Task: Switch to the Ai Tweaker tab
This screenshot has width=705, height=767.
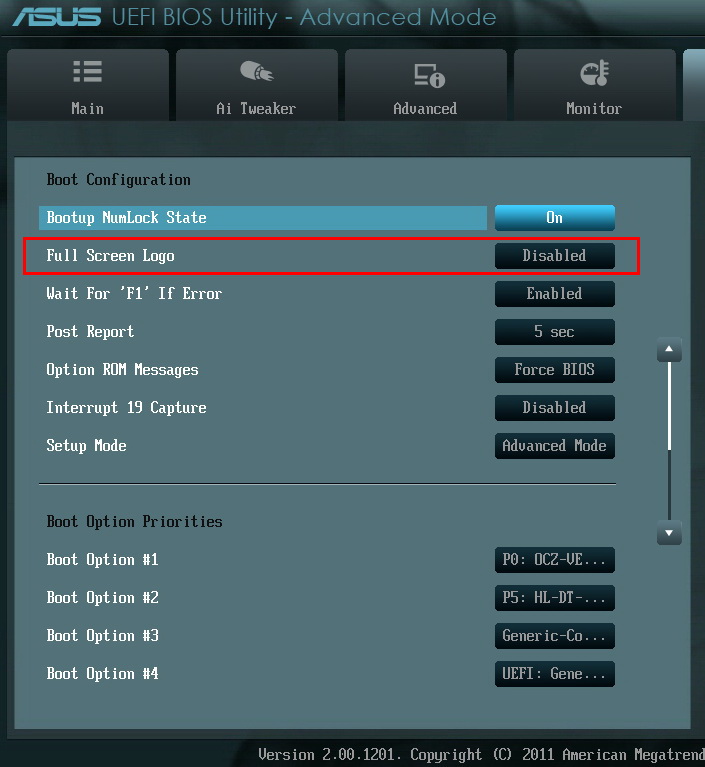Action: click(x=256, y=88)
